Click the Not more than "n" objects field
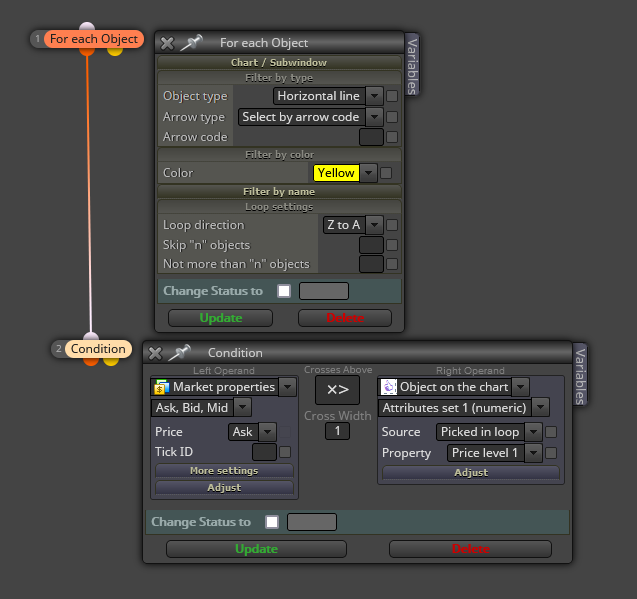 (x=371, y=264)
